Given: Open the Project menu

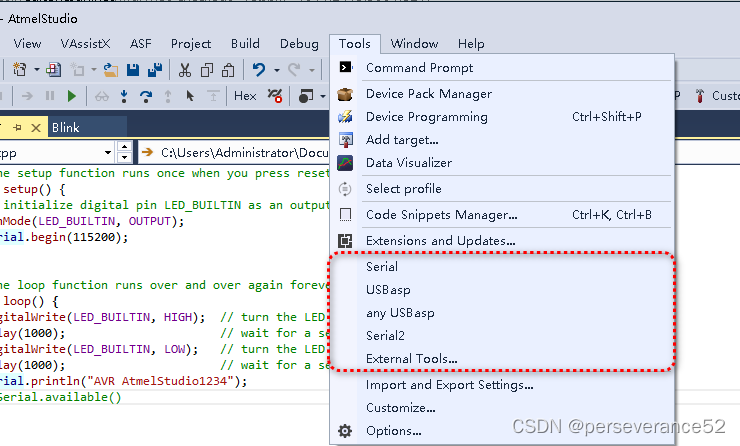Looking at the screenshot, I should point(191,44).
